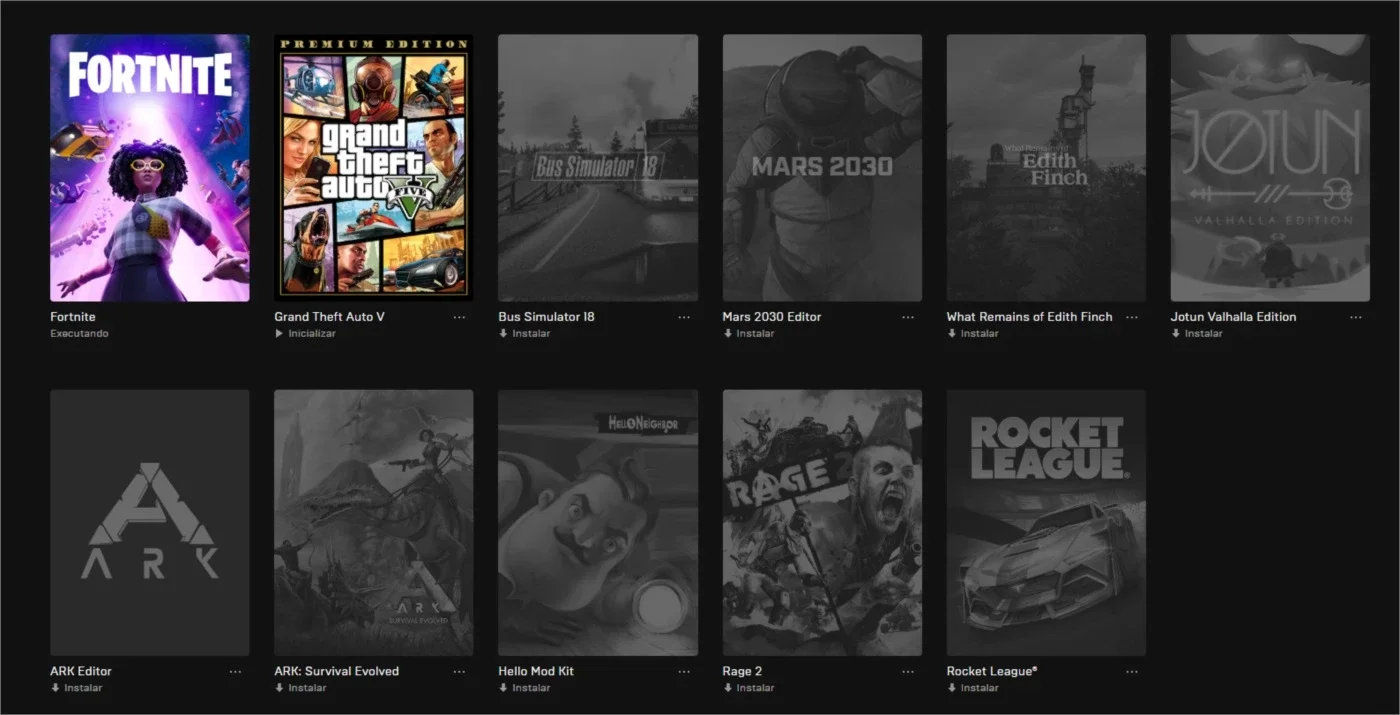Click the Mars 2030 Editor title label
Image resolution: width=1400 pixels, height=715 pixels.
click(771, 317)
